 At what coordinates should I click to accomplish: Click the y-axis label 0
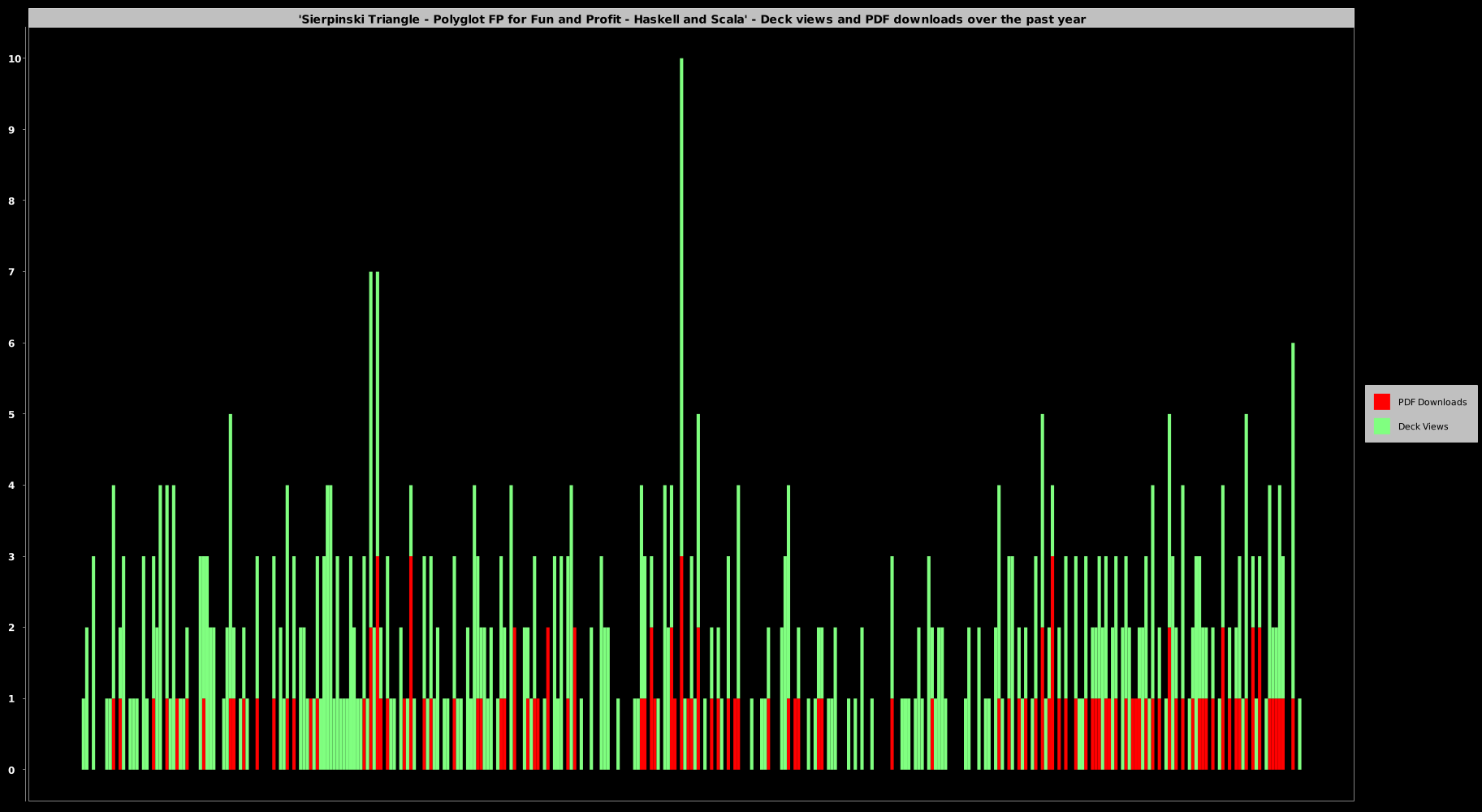(12, 770)
